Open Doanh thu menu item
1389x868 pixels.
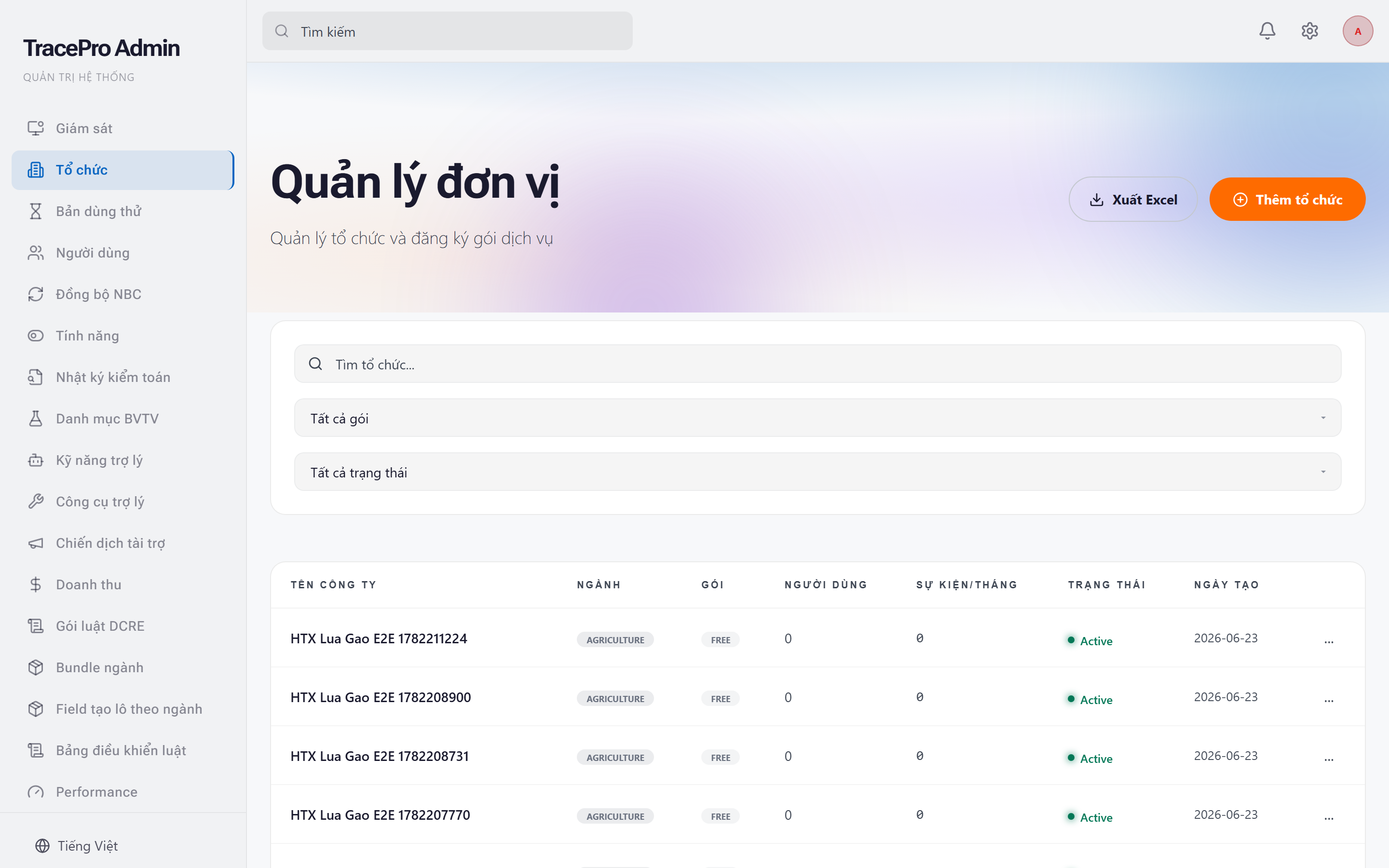tap(123, 584)
